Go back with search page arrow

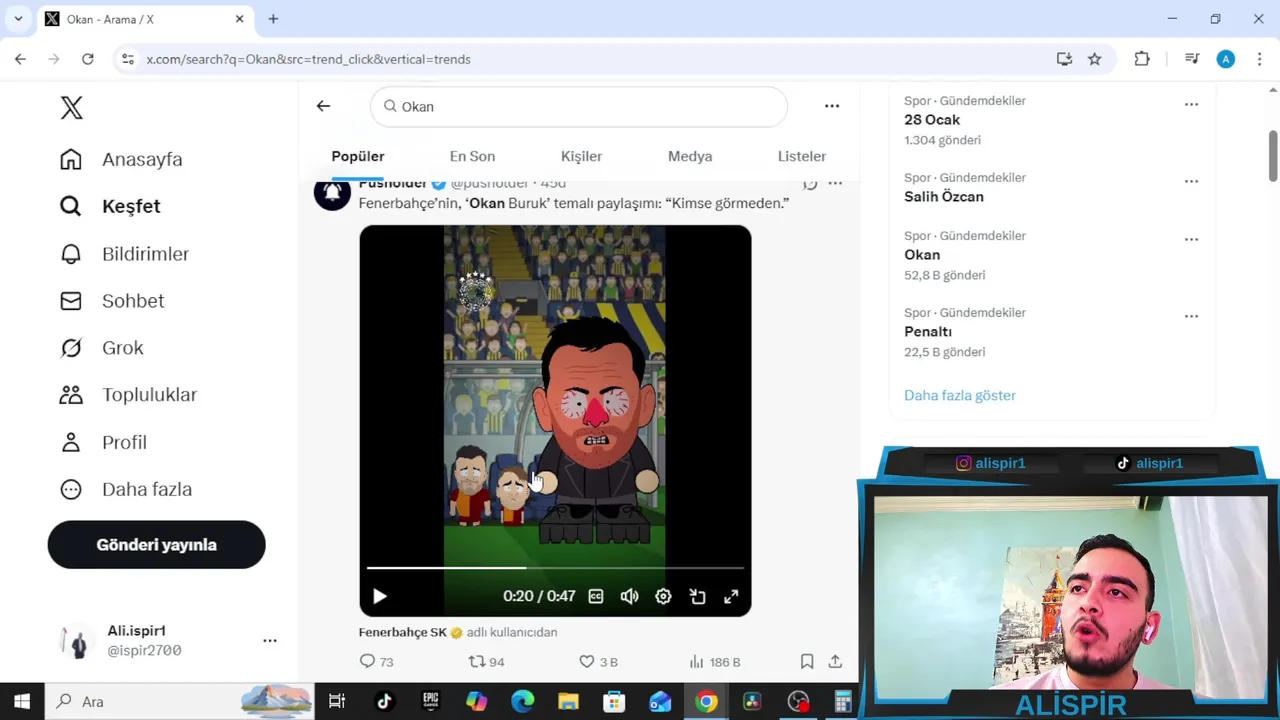point(323,106)
